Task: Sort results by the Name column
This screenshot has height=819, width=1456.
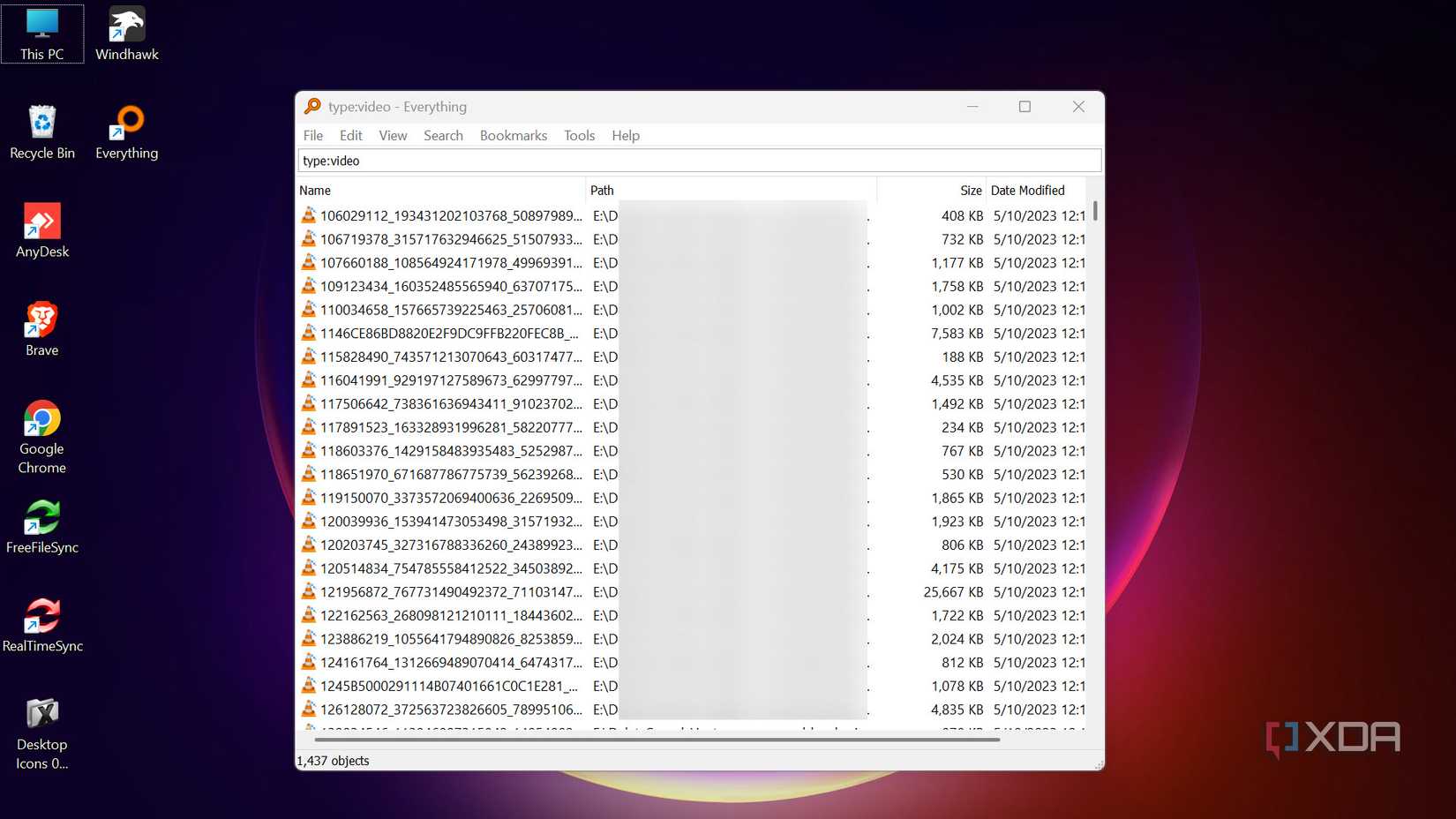Action: coord(316,190)
